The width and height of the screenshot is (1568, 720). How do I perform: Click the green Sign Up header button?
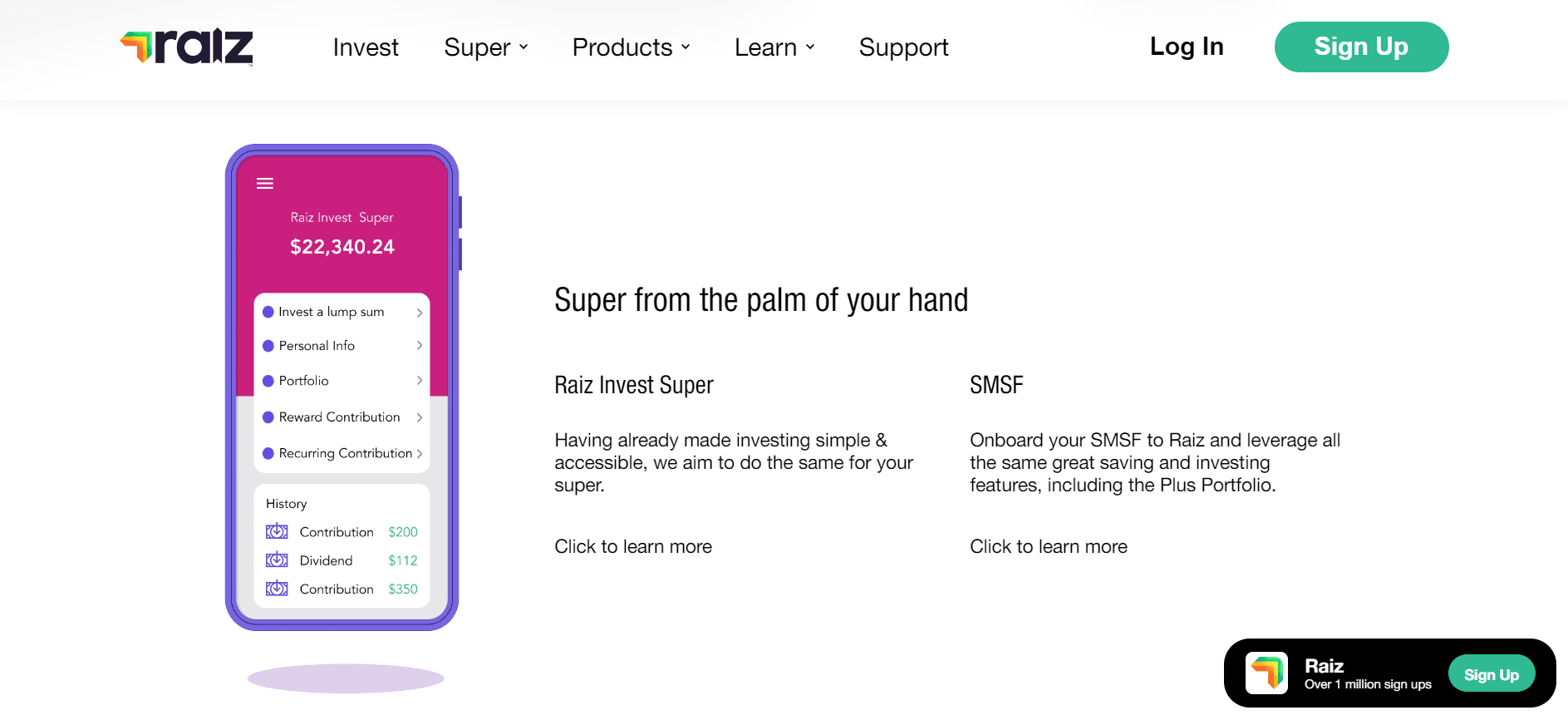pos(1361,47)
